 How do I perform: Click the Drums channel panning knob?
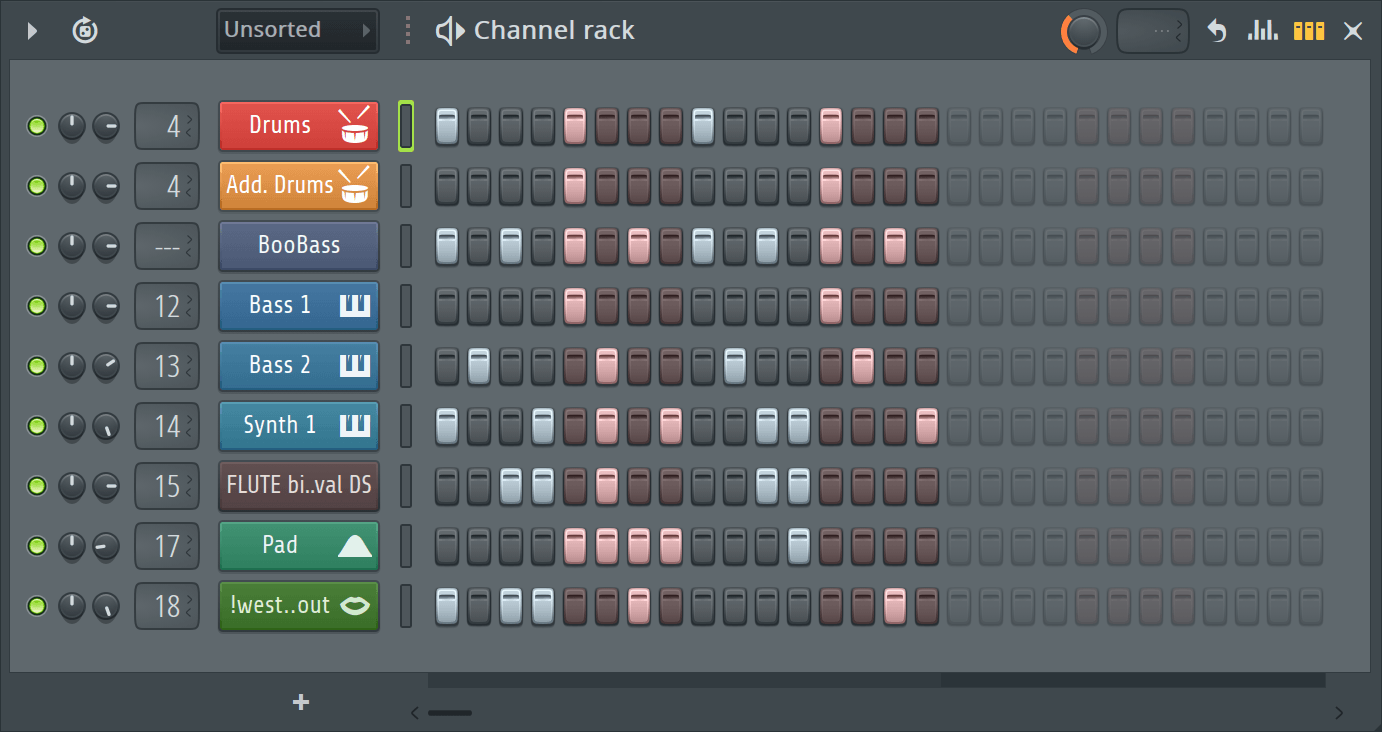tap(72, 127)
